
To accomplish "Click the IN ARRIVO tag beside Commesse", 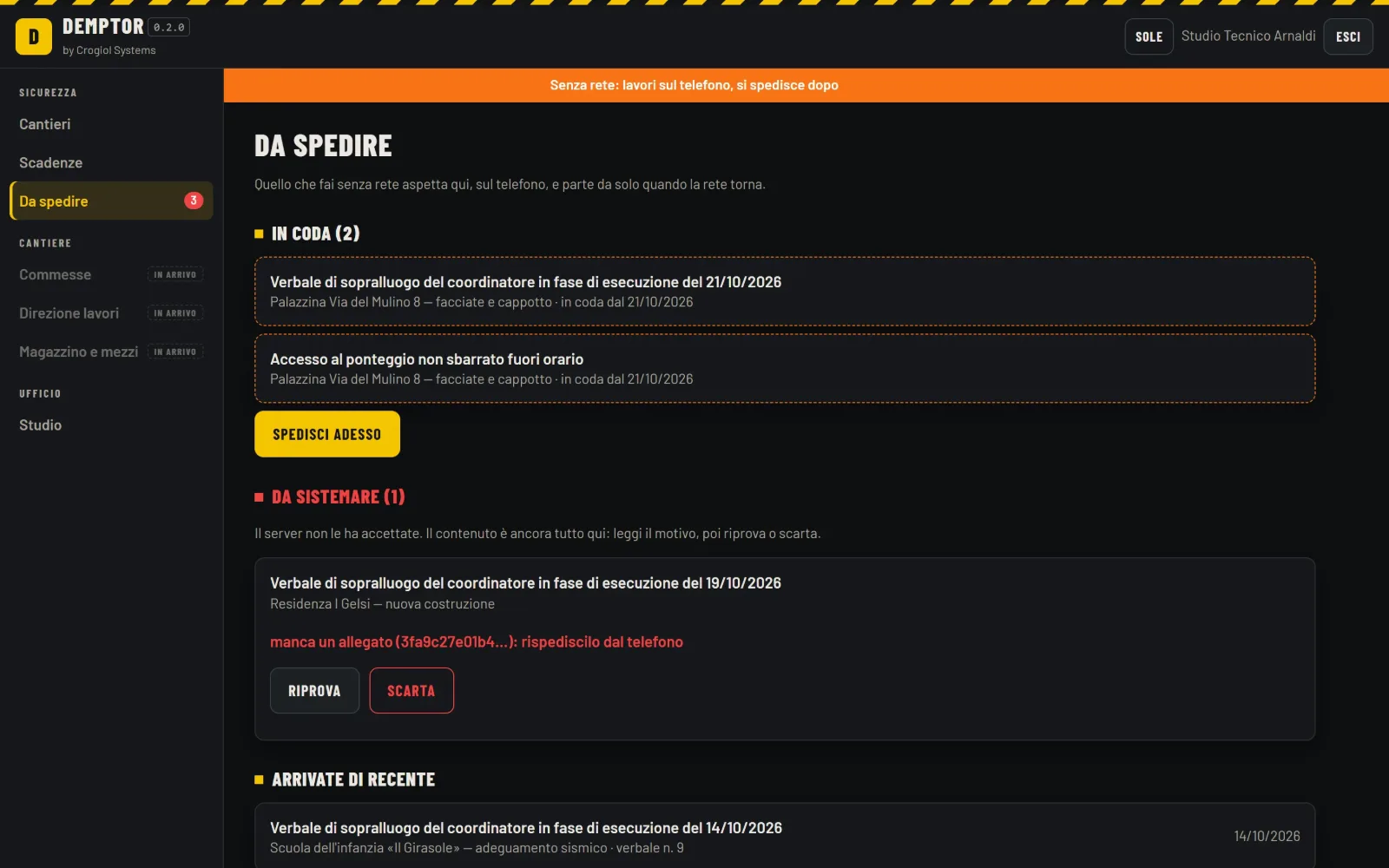I will pos(175,274).
